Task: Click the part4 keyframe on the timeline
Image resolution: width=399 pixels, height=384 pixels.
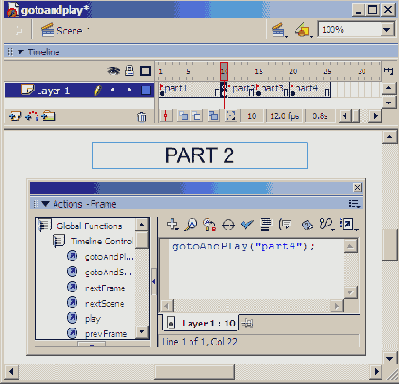Action: [x=293, y=90]
